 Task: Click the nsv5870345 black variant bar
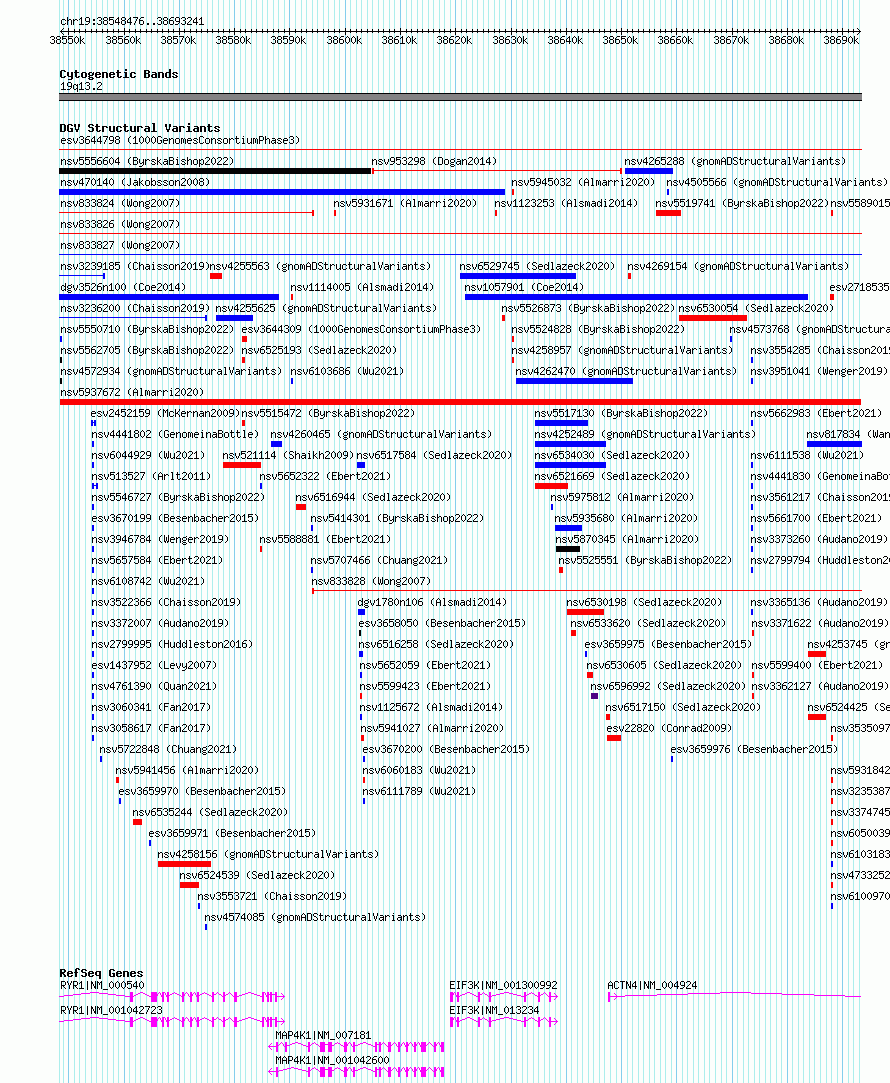(568, 549)
